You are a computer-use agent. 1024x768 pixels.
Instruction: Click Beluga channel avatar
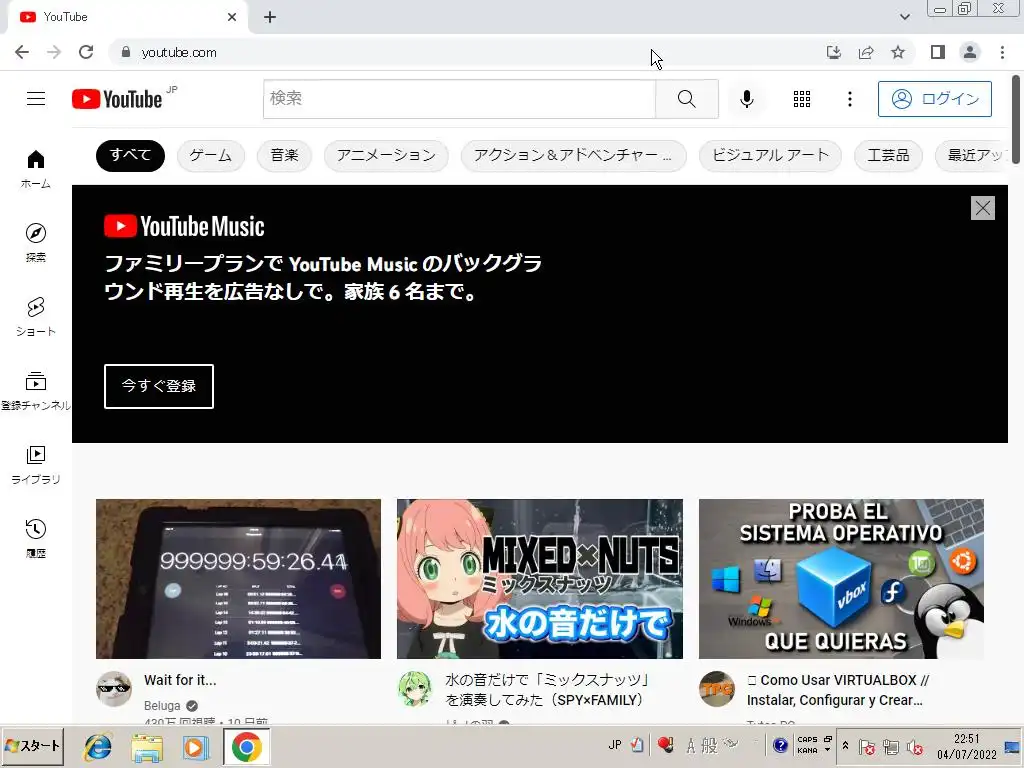tap(114, 689)
